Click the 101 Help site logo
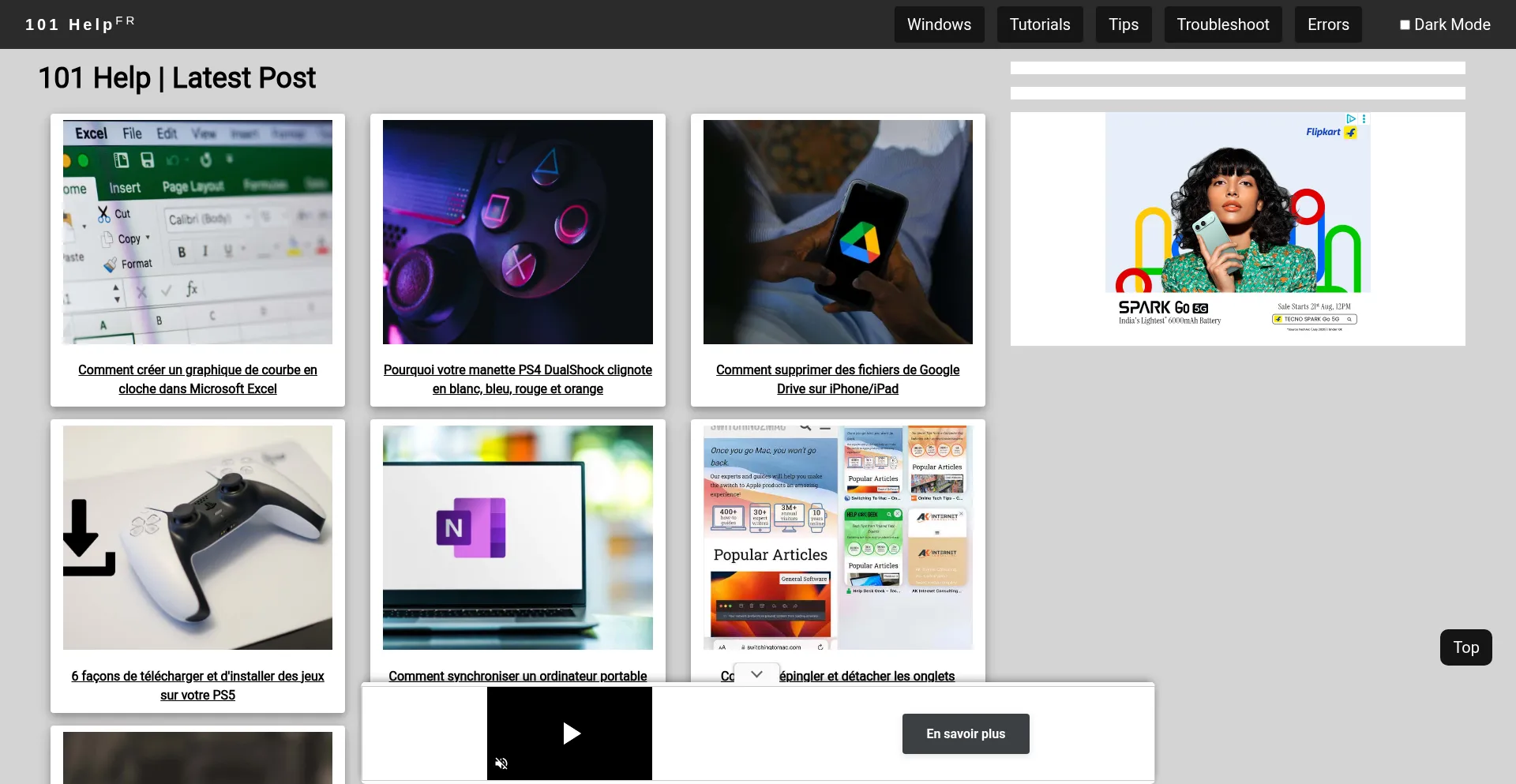The width and height of the screenshot is (1516, 784). click(80, 24)
